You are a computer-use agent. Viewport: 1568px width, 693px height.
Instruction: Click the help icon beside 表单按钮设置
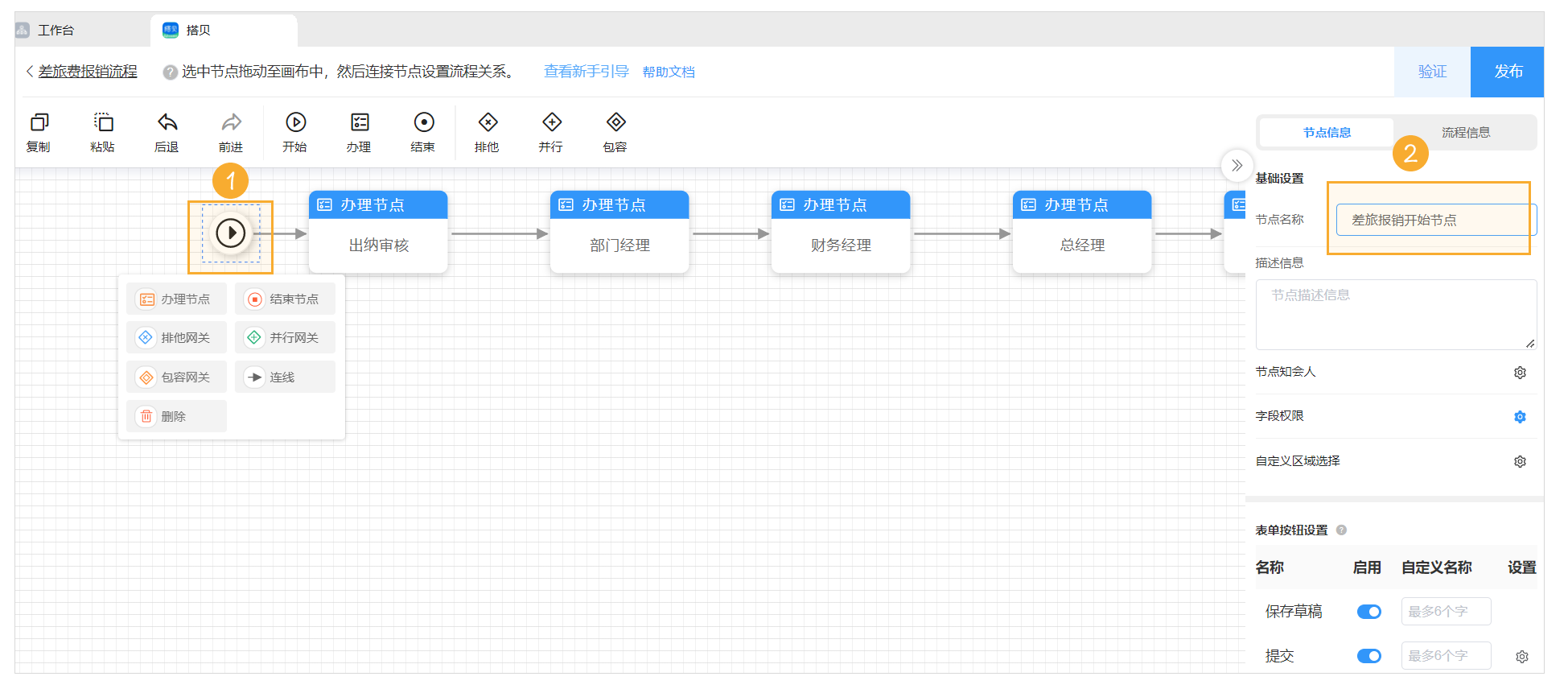pos(1341,530)
